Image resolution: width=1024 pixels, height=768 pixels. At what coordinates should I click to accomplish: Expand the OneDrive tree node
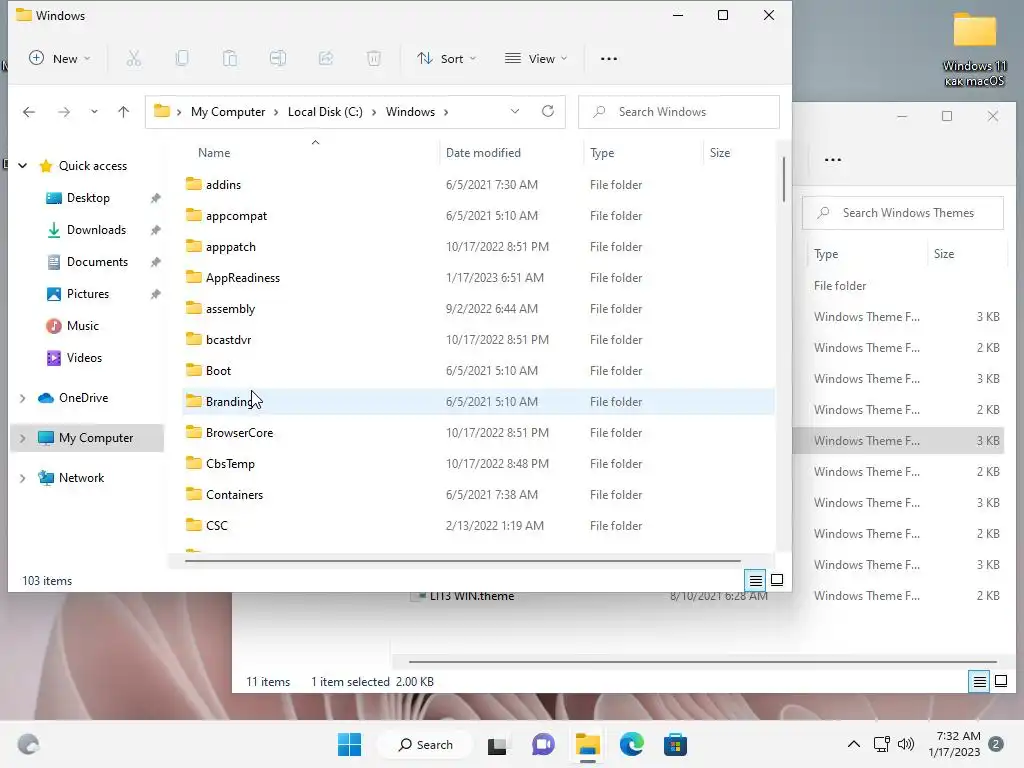click(x=23, y=398)
